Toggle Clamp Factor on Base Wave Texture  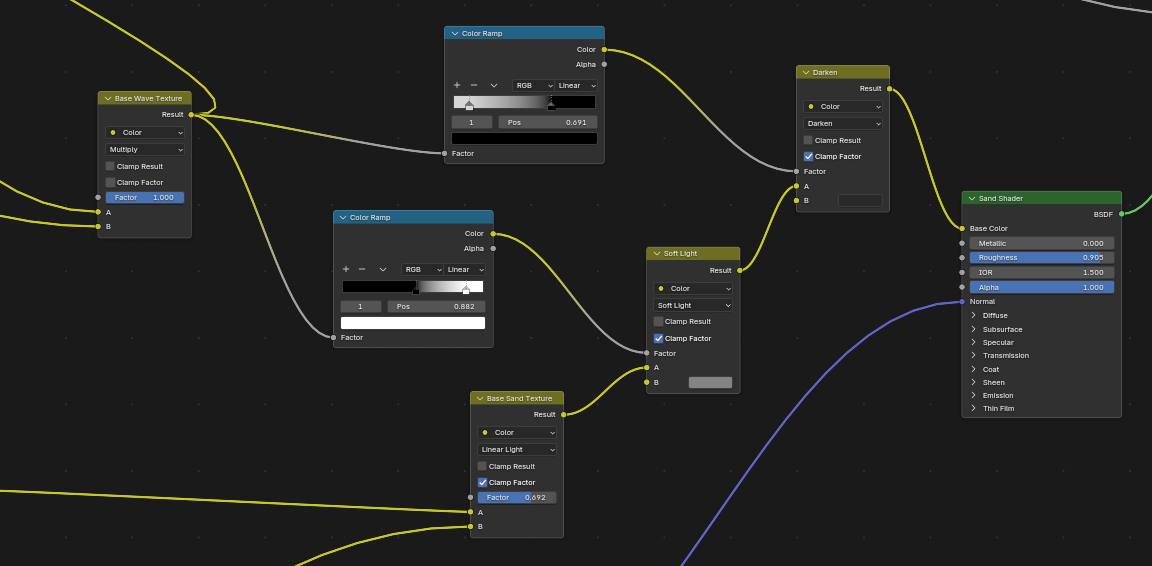110,182
